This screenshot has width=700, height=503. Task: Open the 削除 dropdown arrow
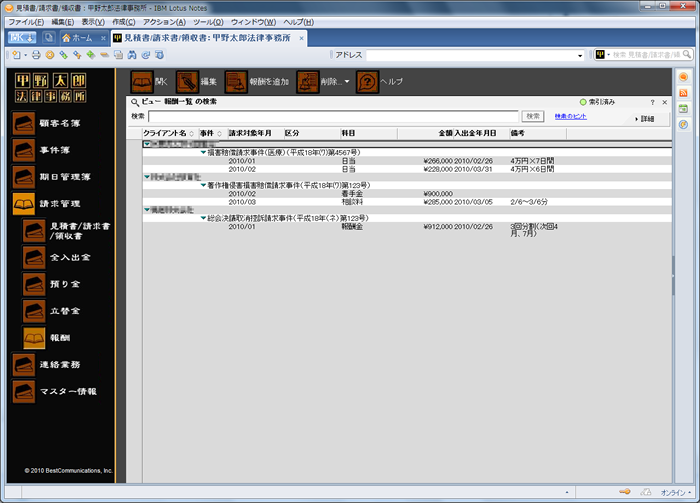pyautogui.click(x=347, y=82)
